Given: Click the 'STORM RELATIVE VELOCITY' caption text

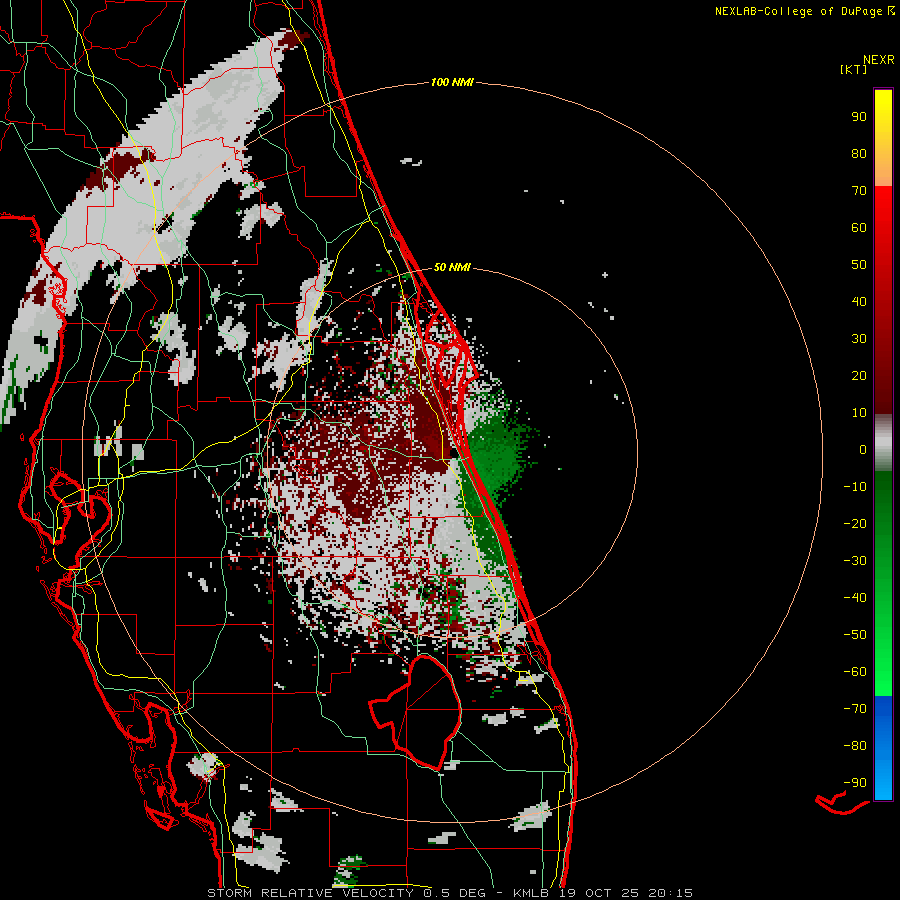Looking at the screenshot, I should [x=310, y=893].
